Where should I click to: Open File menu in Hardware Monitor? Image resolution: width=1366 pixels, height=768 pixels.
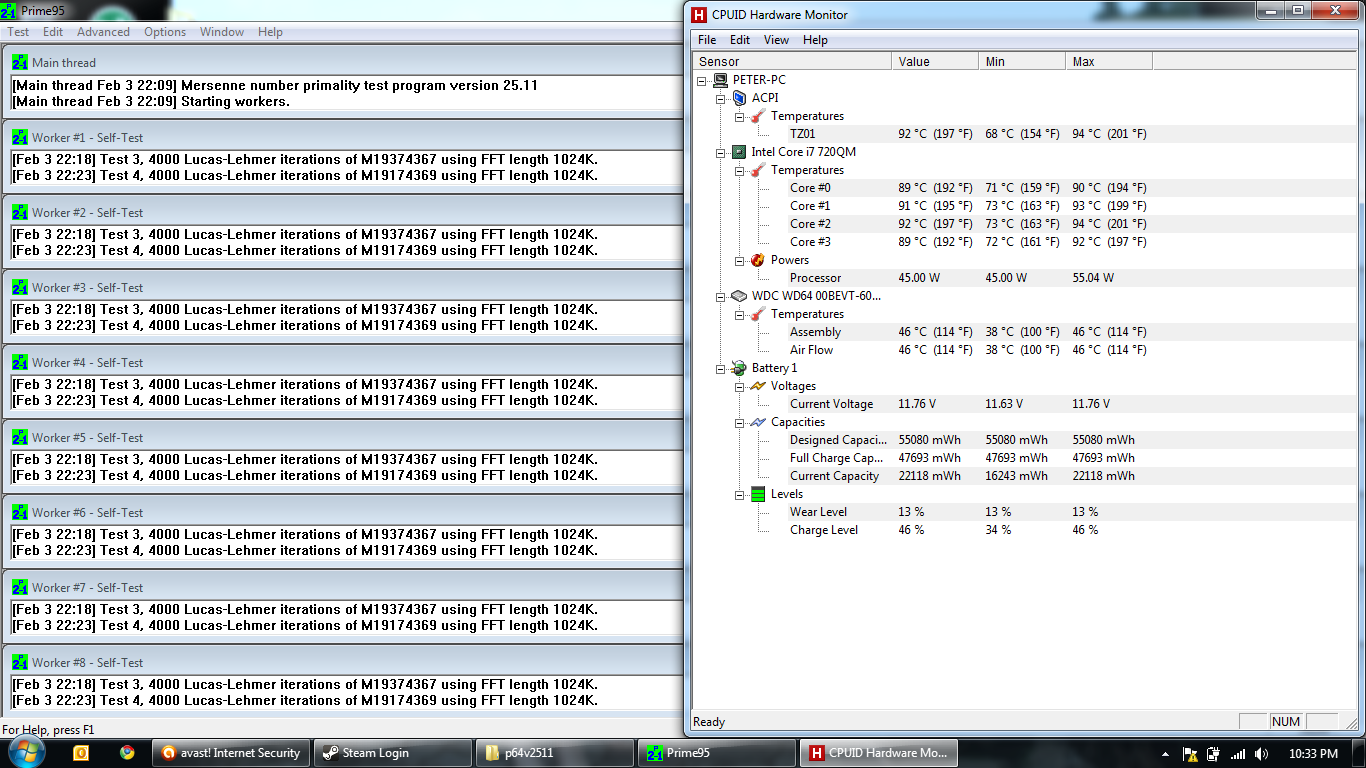(707, 40)
